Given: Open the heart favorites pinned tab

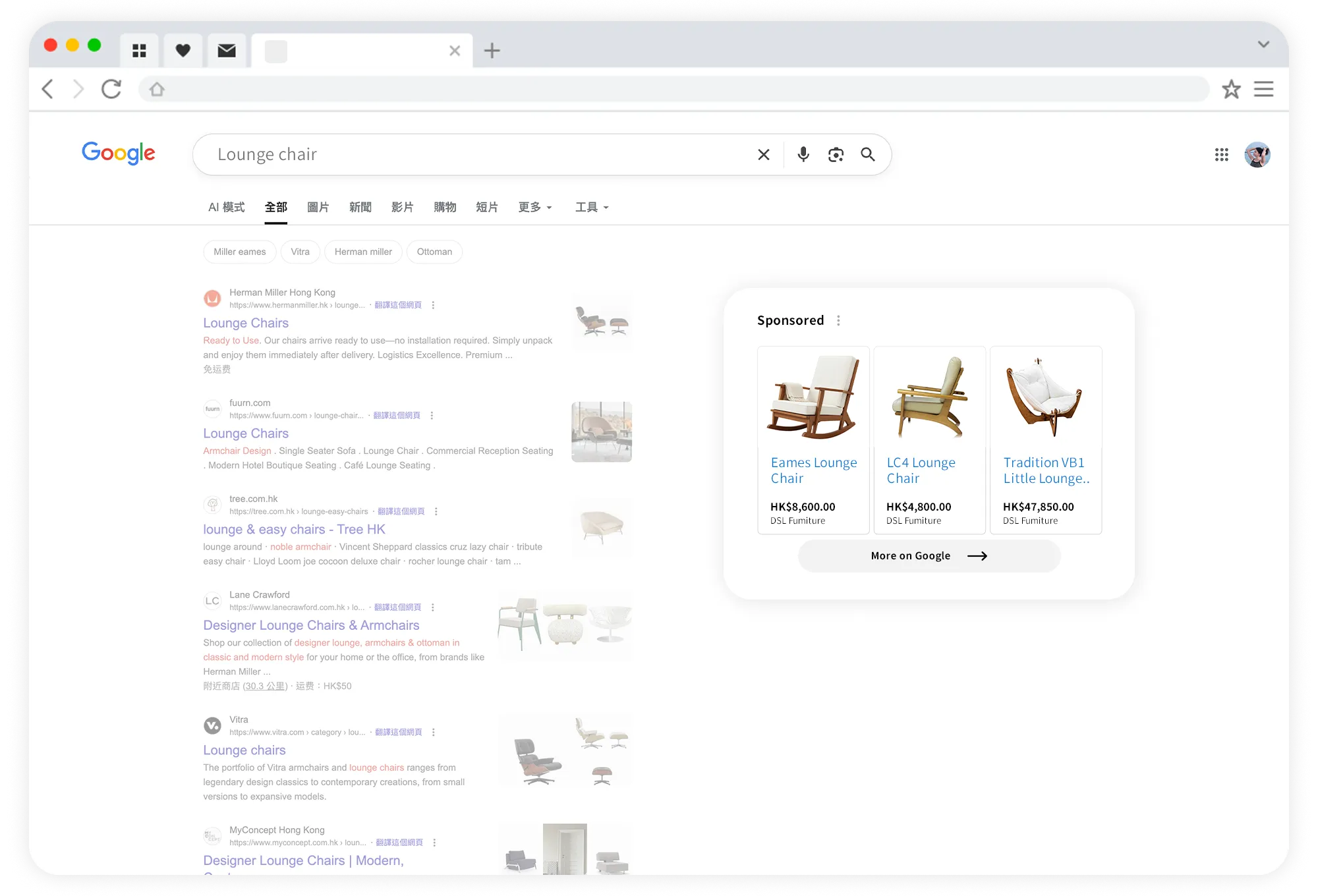Looking at the screenshot, I should [183, 51].
